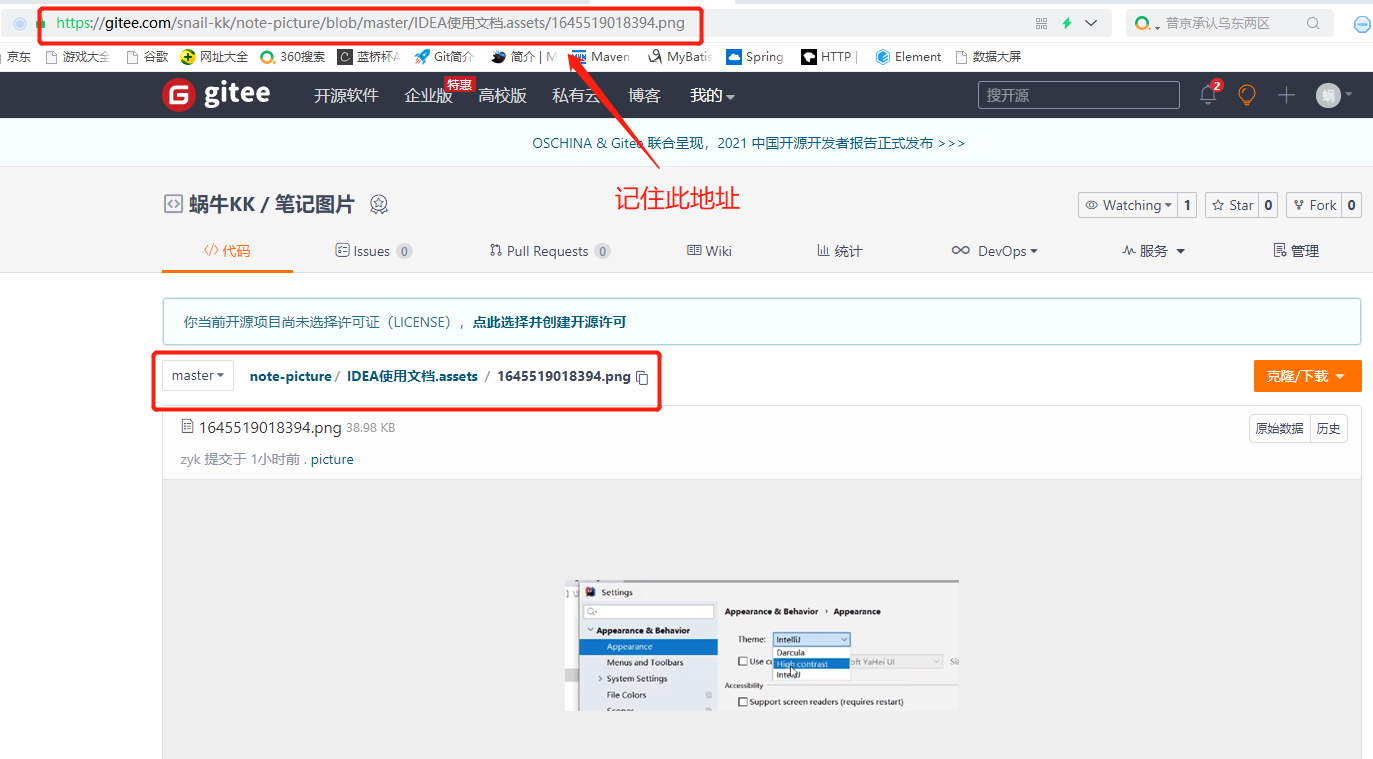Switch to the 代码 tab
1373x759 pixels.
(227, 250)
